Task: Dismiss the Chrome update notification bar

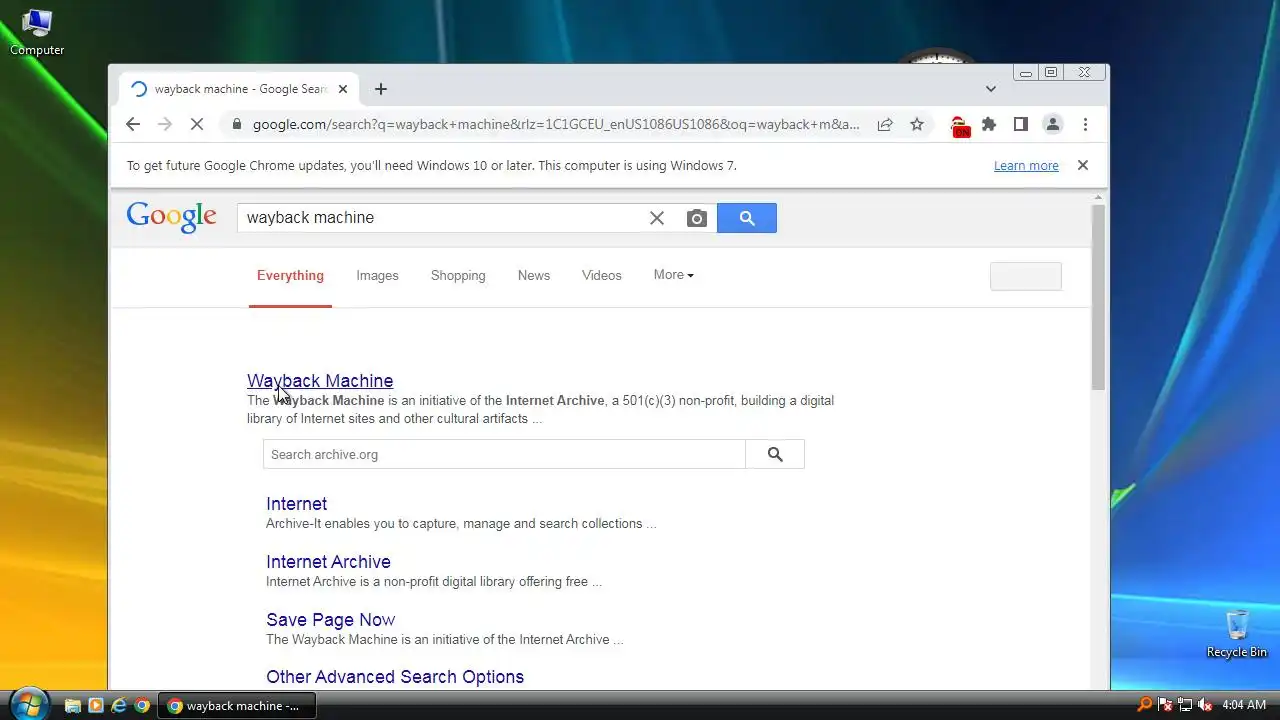Action: [1083, 165]
